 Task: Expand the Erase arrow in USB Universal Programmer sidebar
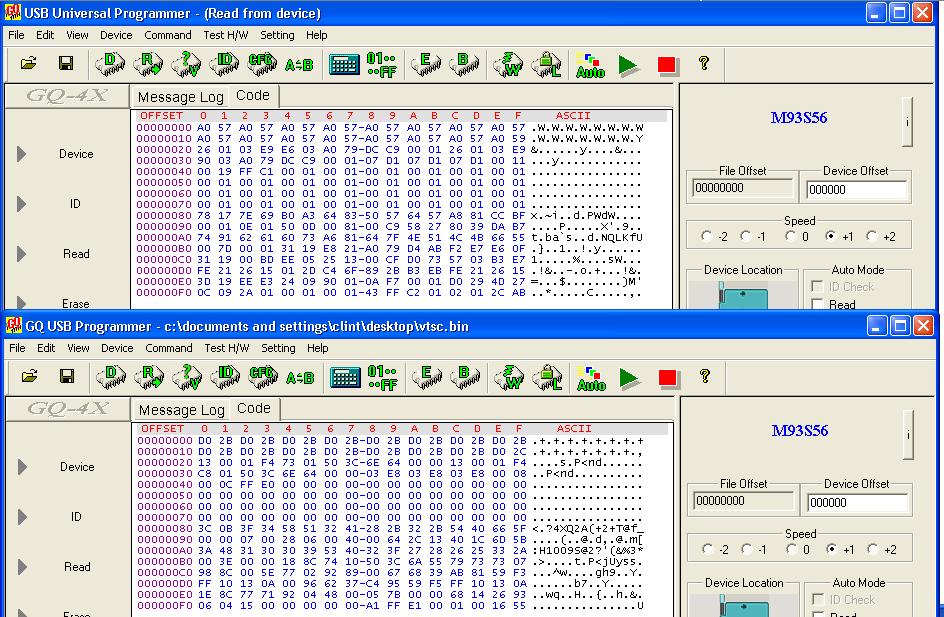[x=22, y=302]
